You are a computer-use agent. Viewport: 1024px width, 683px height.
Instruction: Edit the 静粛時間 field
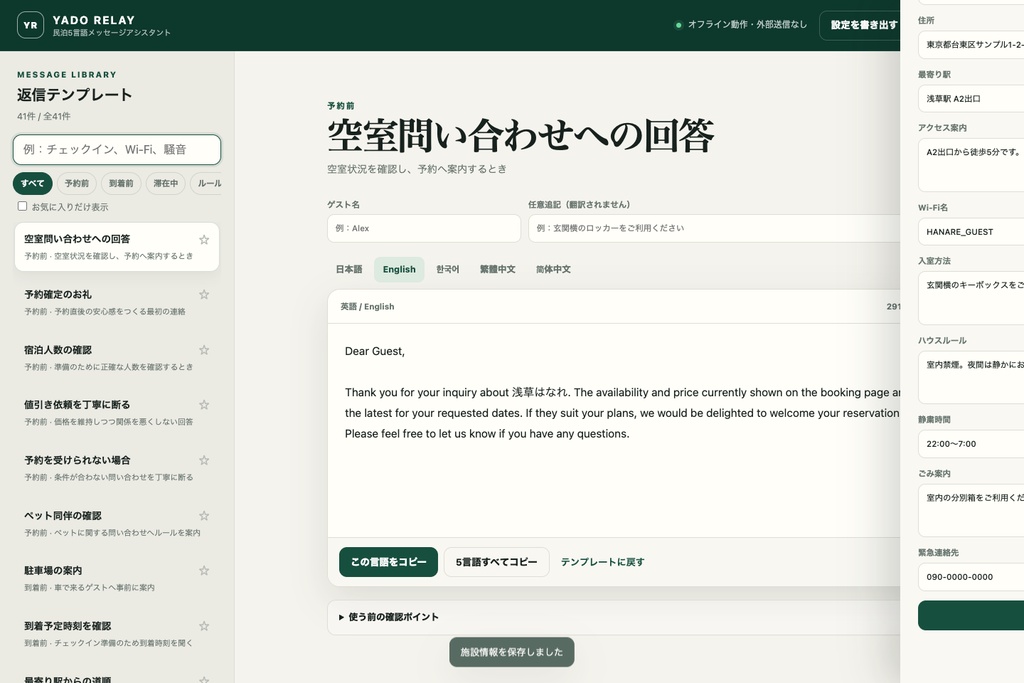(x=970, y=444)
